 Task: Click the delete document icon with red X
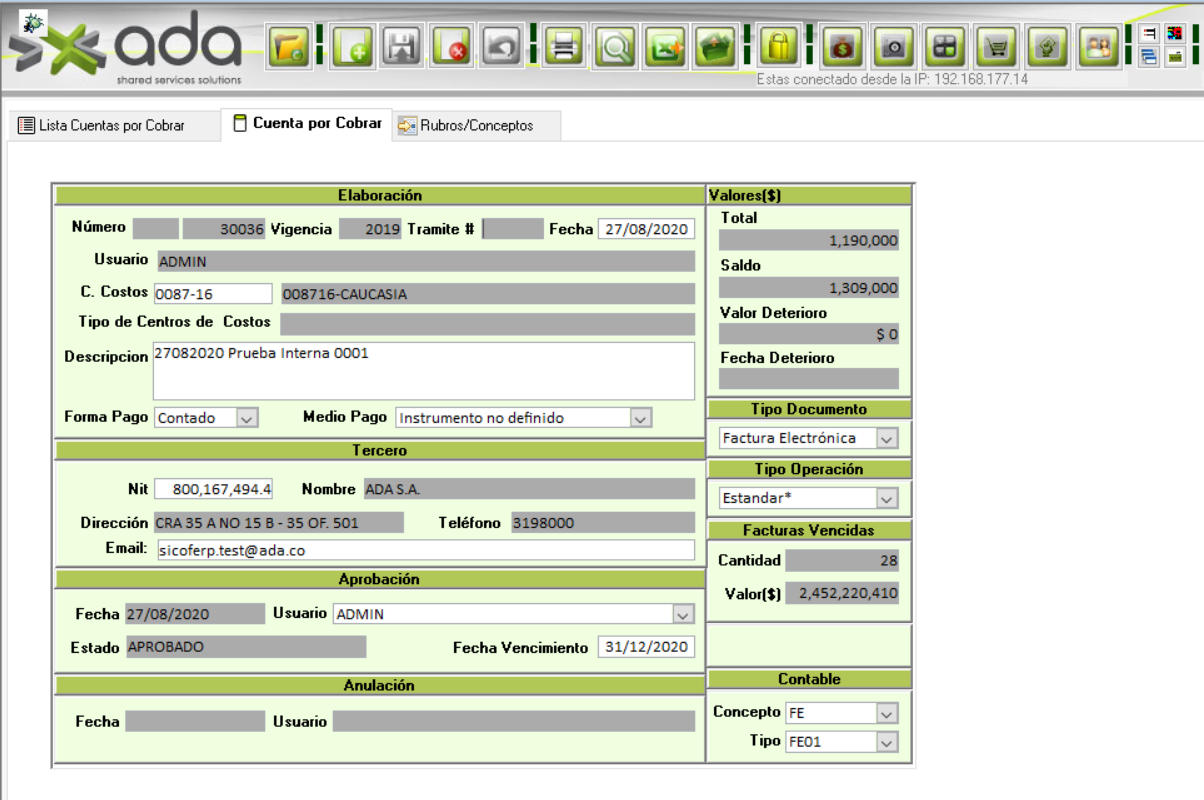(x=453, y=47)
